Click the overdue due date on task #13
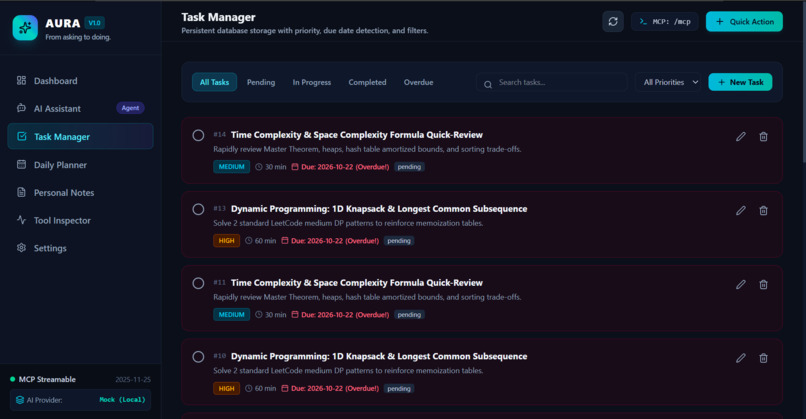806x419 pixels. [330, 241]
